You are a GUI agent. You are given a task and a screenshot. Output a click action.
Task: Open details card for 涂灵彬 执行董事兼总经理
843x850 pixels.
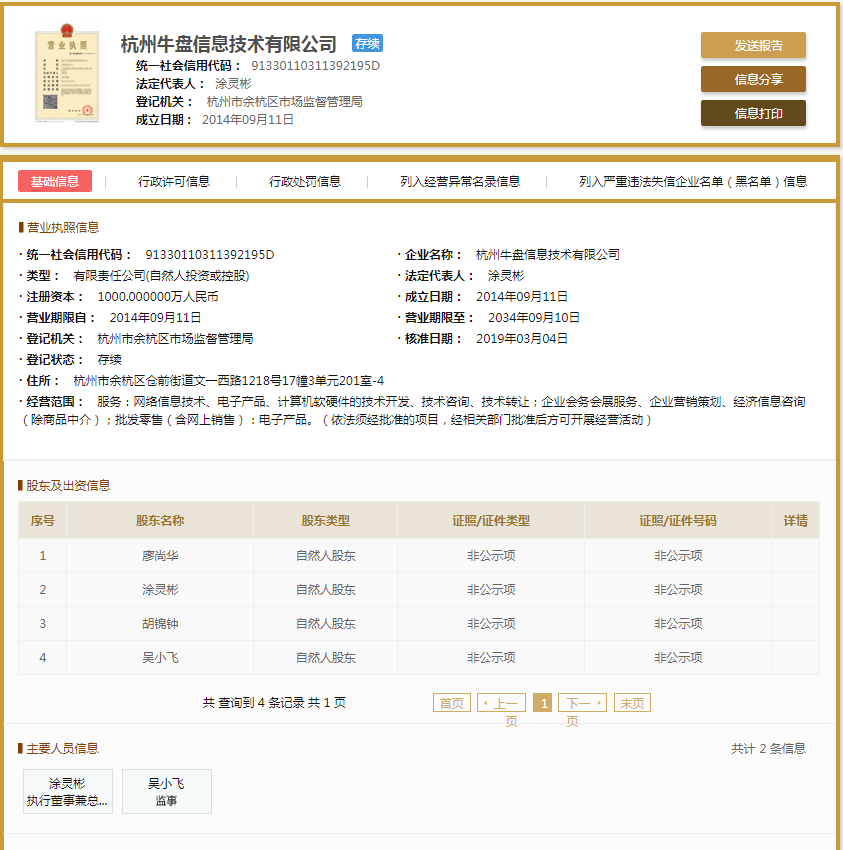click(x=67, y=791)
